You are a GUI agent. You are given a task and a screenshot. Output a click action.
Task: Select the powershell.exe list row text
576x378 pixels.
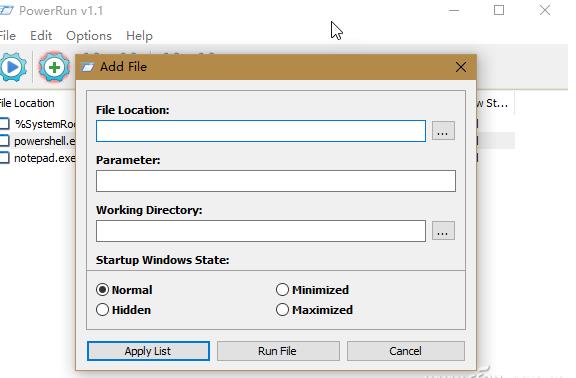click(44, 141)
